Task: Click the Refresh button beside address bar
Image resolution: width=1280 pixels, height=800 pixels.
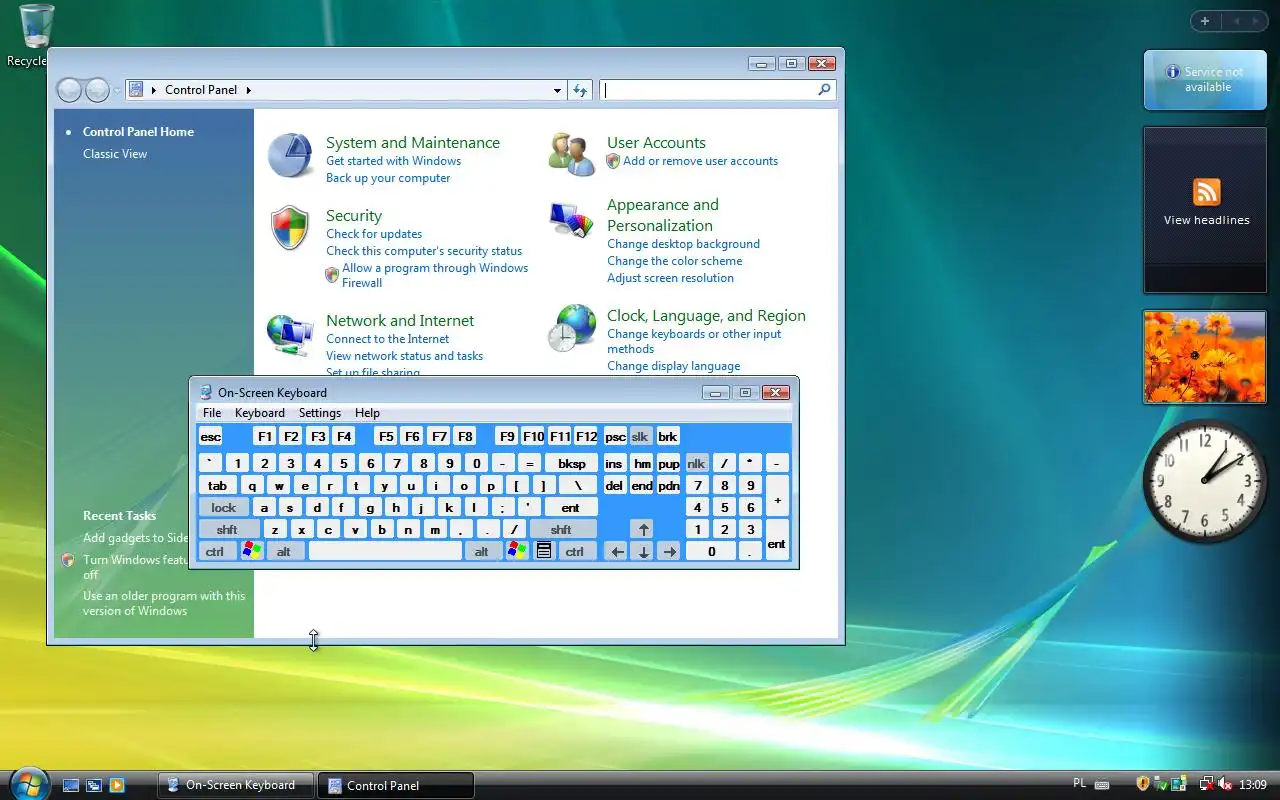Action: [580, 90]
